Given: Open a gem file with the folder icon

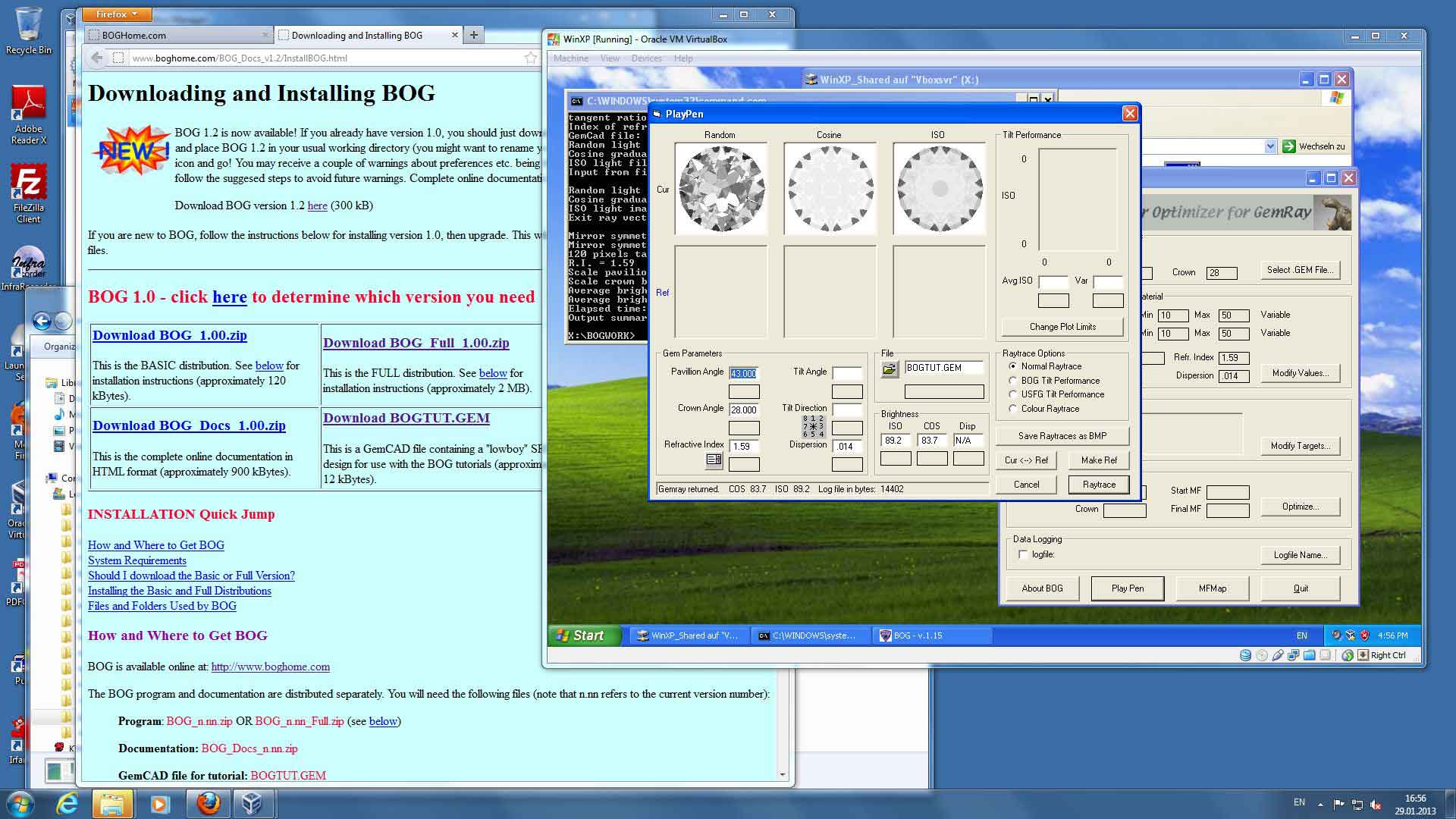Looking at the screenshot, I should 889,369.
